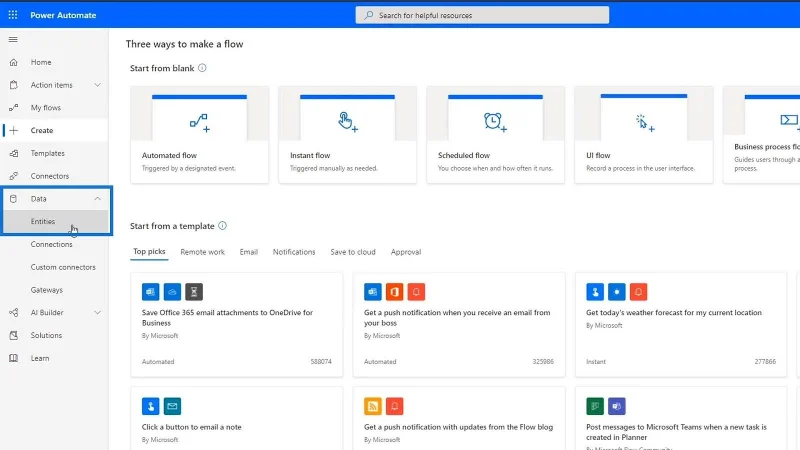Open Entities under Data
The width and height of the screenshot is (800, 450).
pyautogui.click(x=55, y=221)
